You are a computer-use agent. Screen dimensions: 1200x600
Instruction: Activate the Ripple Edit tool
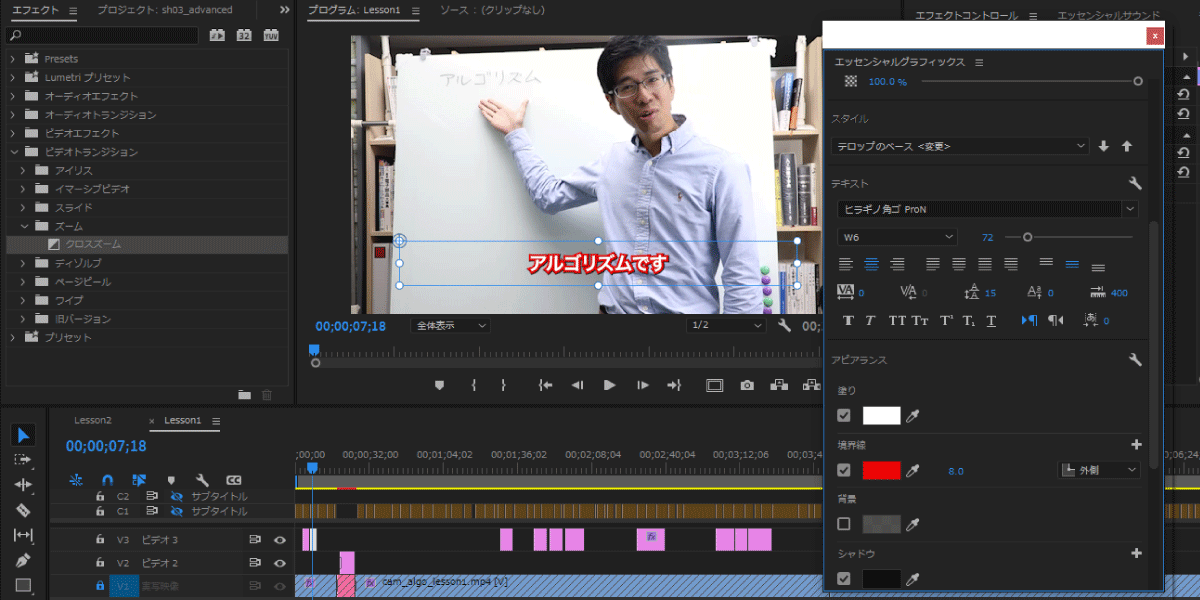tap(24, 485)
